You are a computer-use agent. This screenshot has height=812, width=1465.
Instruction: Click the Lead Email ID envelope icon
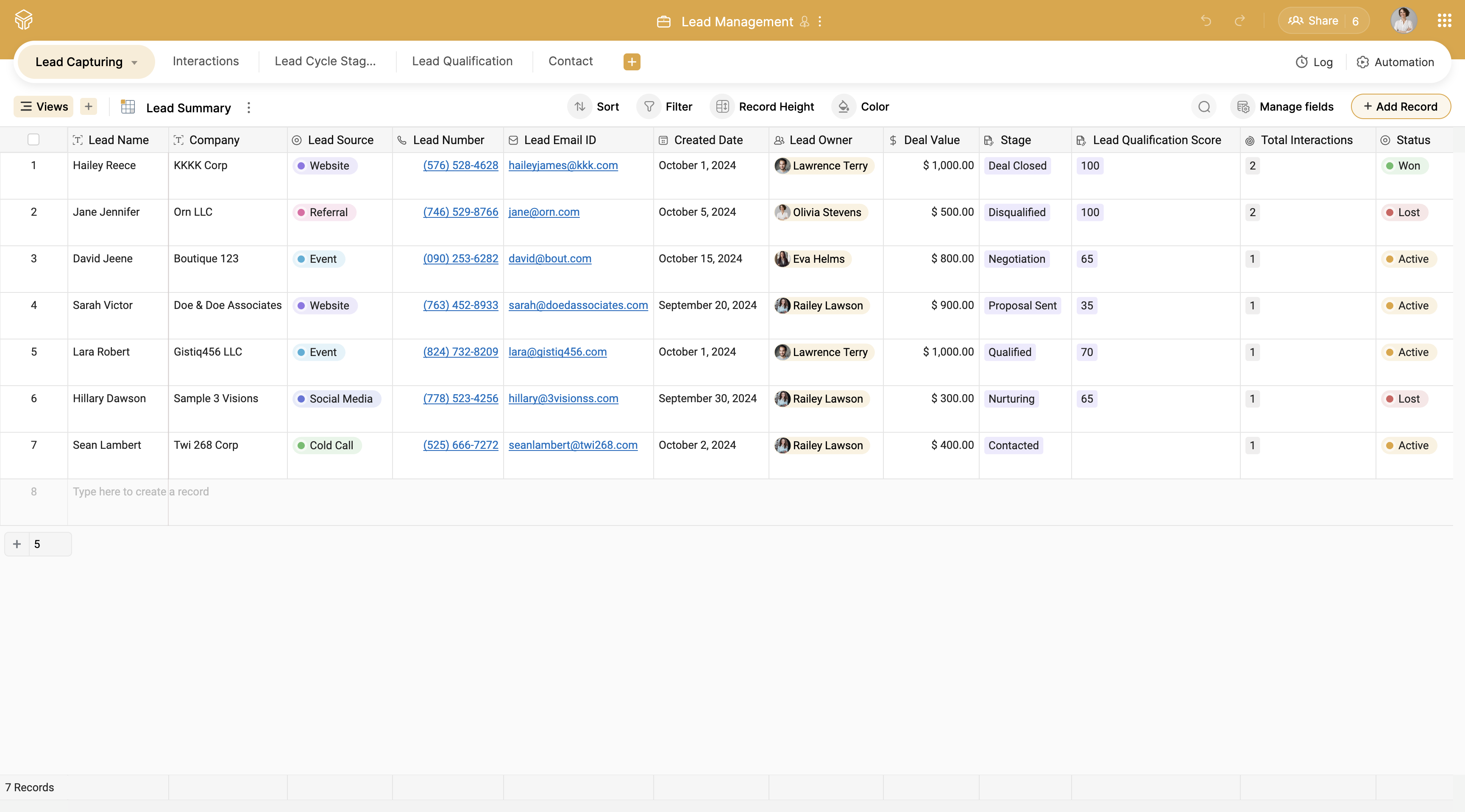click(513, 140)
